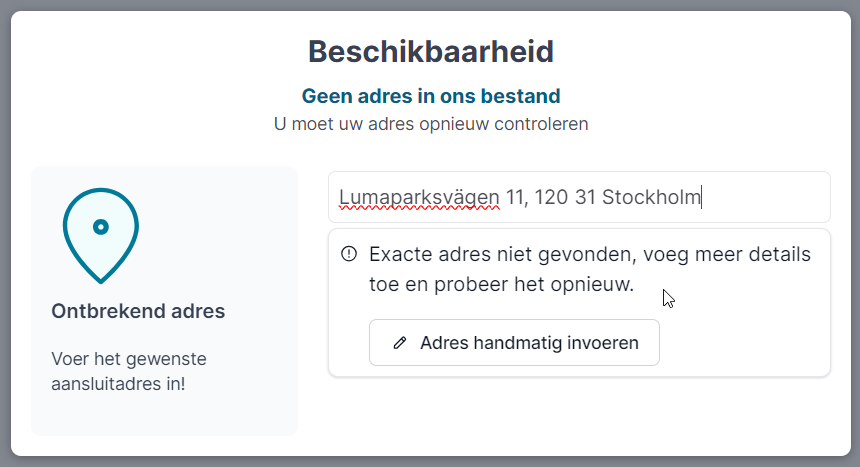The width and height of the screenshot is (860, 467).
Task: Click the street number 11 in address
Action: point(515,197)
